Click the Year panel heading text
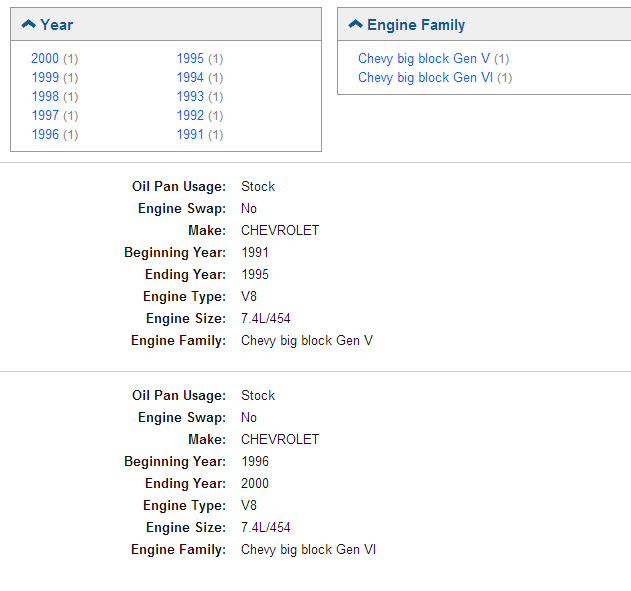 [57, 25]
